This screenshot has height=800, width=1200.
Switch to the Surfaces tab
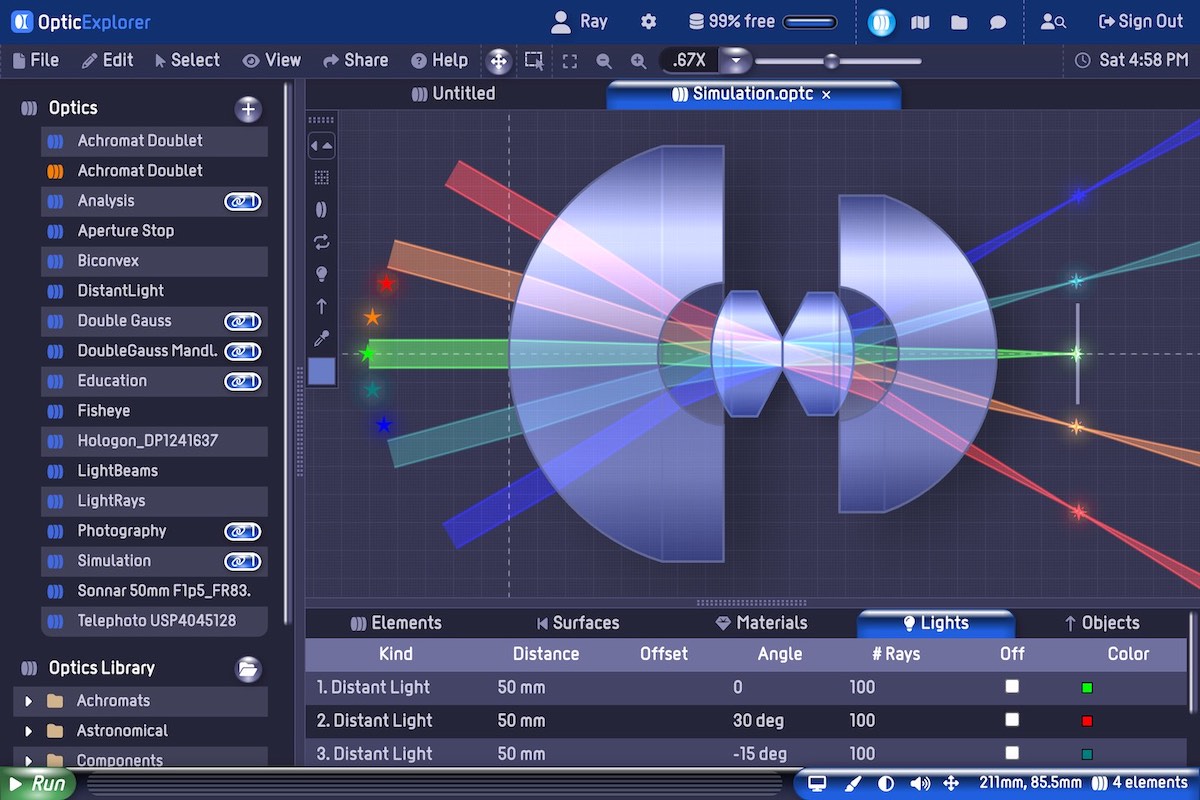(578, 622)
